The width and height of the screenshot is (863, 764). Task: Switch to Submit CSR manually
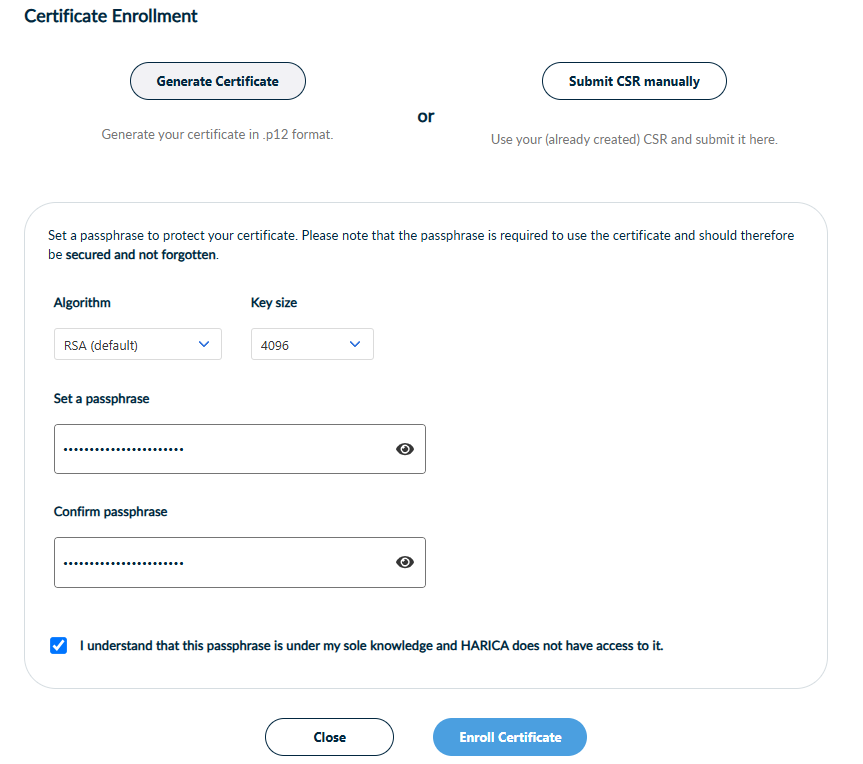pos(634,81)
